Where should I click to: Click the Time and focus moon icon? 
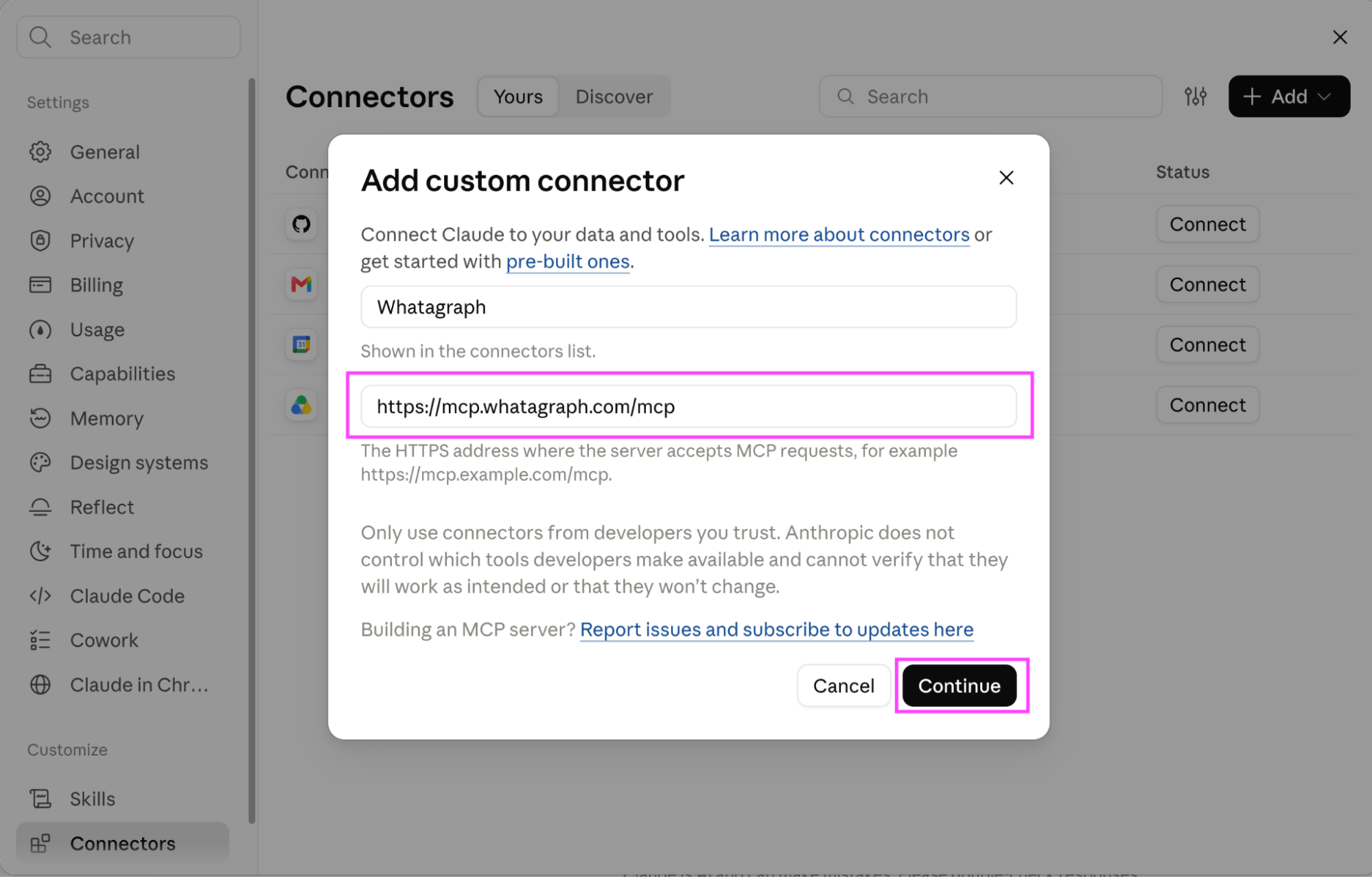click(x=40, y=551)
